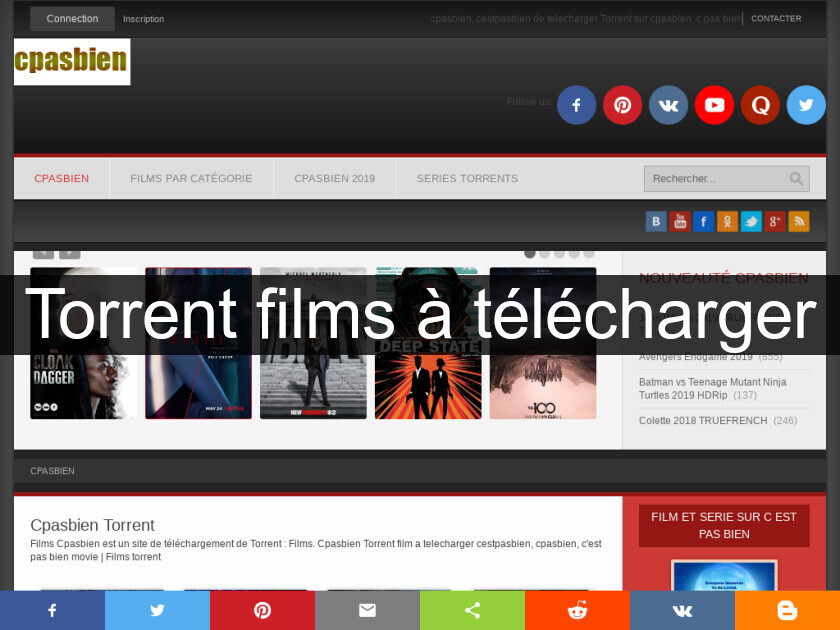Image resolution: width=840 pixels, height=630 pixels.
Task: Share via Blogger in bottom bar
Action: click(x=788, y=611)
